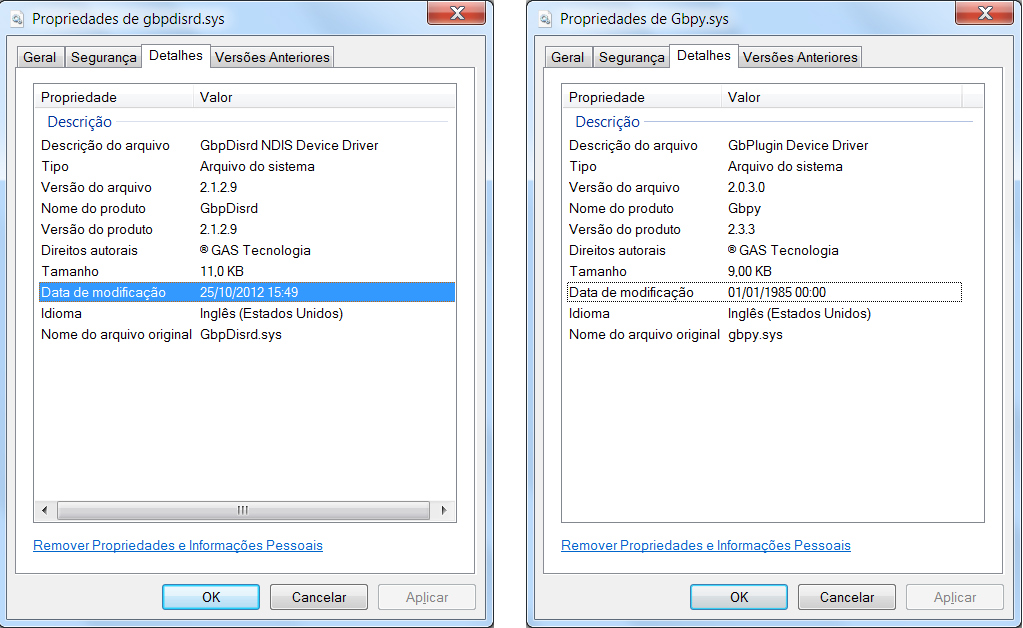Open Versões Anteriores tab in Gbpy.sys window
This screenshot has width=1023, height=628.
(800, 58)
